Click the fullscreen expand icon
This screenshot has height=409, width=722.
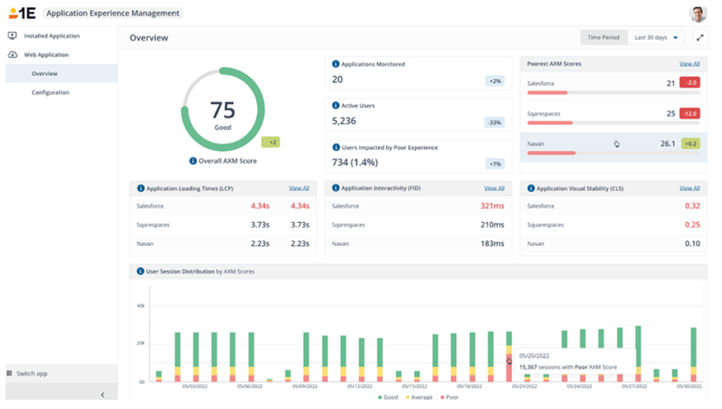tap(699, 38)
